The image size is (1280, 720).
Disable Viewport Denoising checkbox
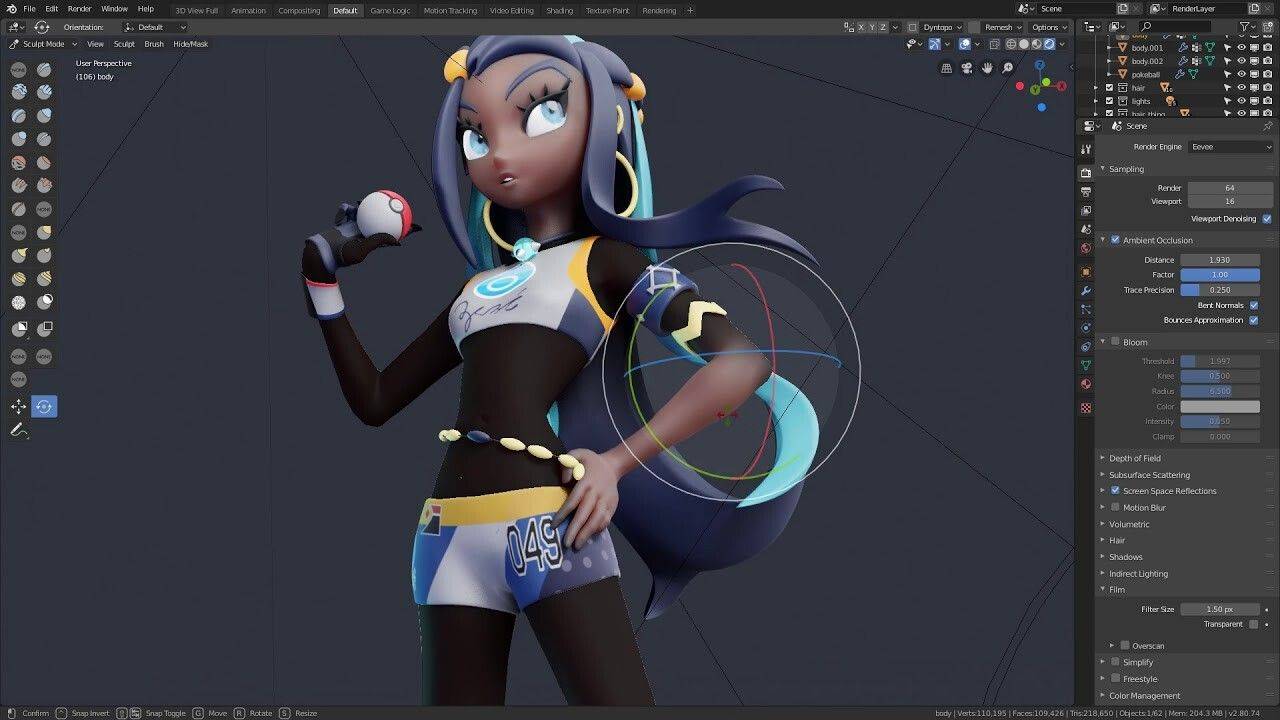tap(1267, 218)
